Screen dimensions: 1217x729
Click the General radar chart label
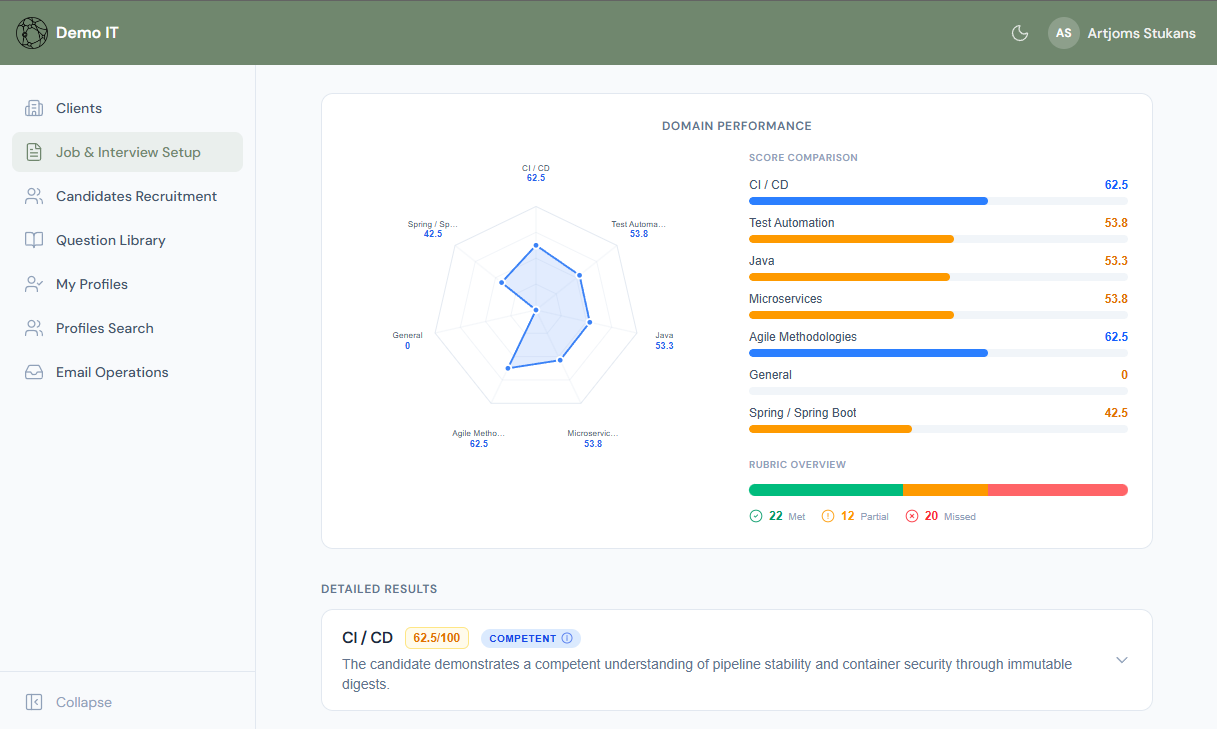[407, 336]
